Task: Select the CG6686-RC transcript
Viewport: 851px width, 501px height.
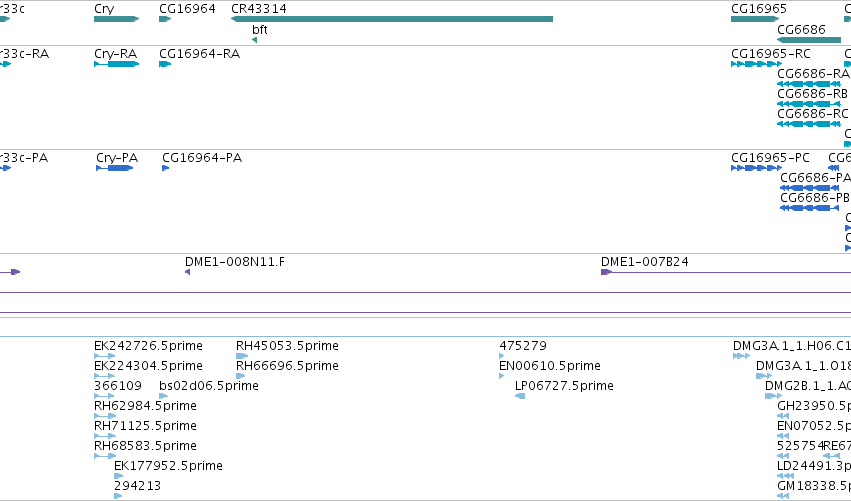Action: [809, 124]
